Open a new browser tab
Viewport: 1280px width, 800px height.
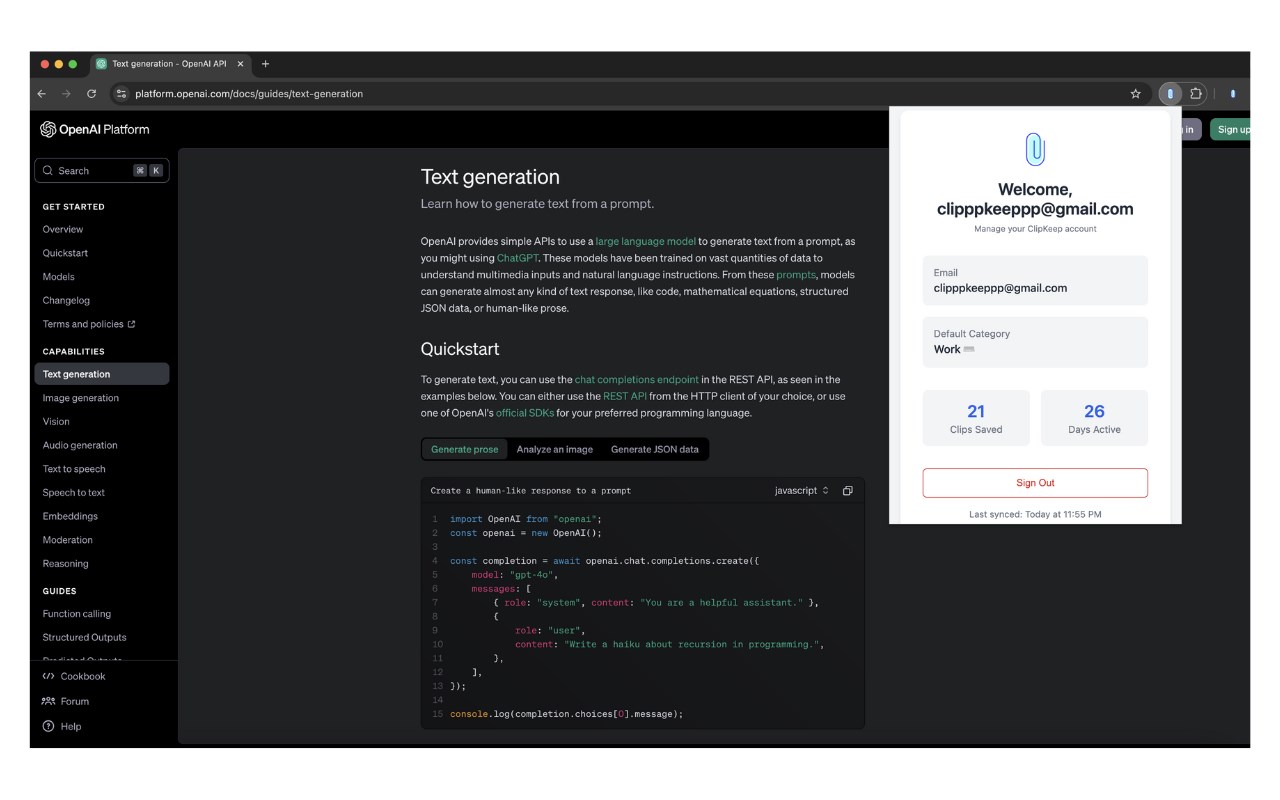point(265,64)
